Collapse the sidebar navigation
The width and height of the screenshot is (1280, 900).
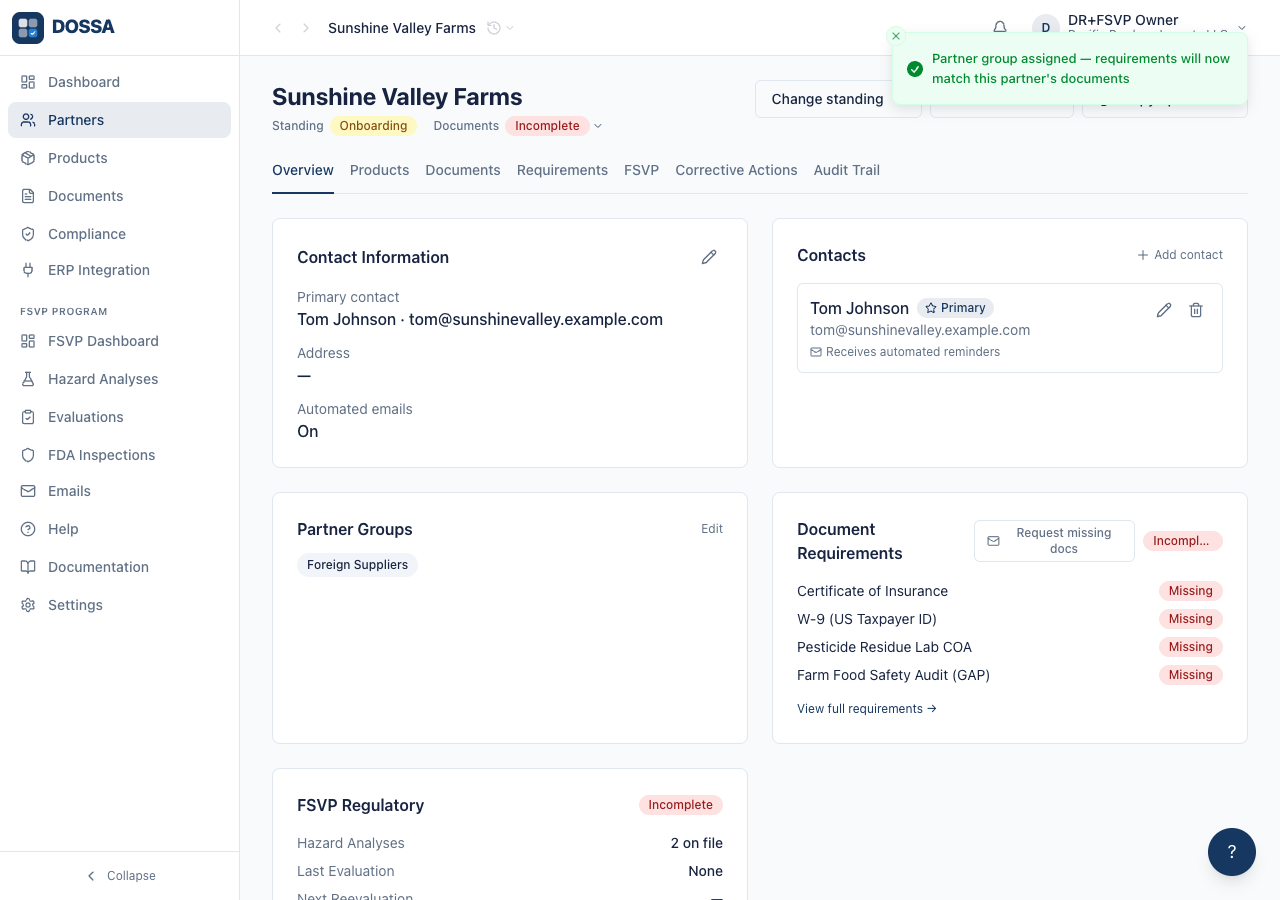coord(120,876)
